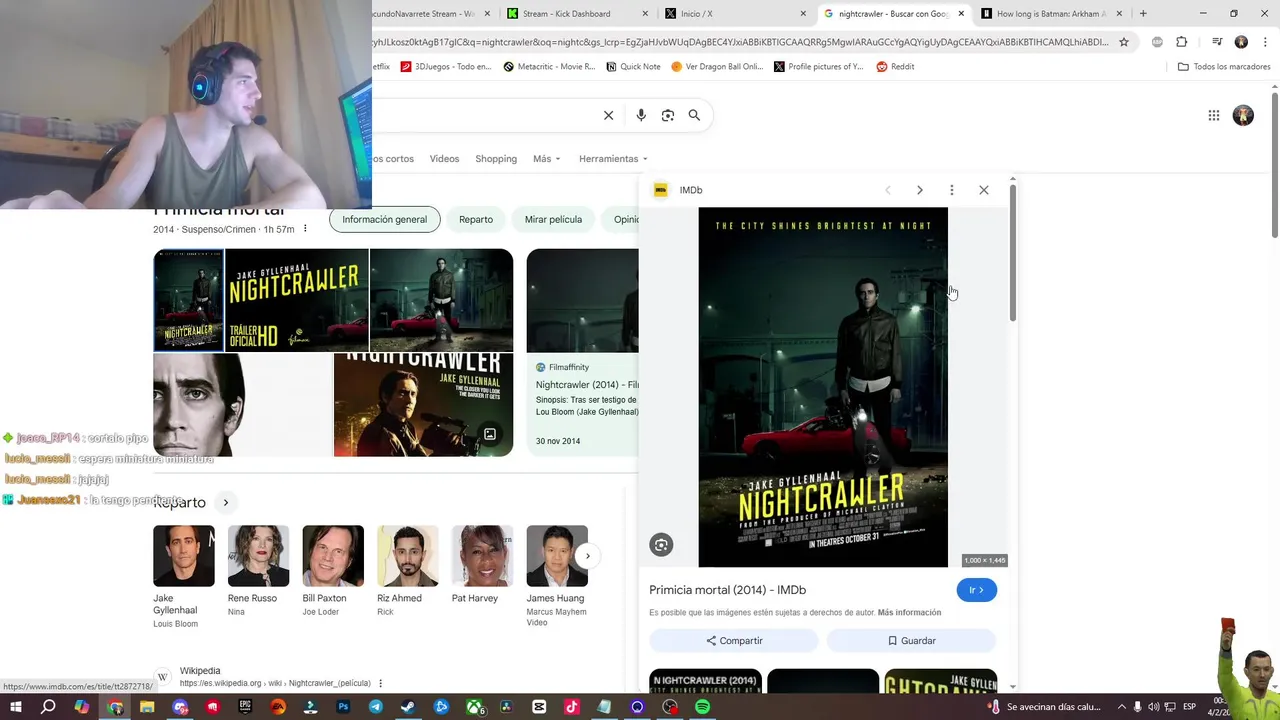
Task: Open Telegram from the taskbar
Action: point(376,707)
